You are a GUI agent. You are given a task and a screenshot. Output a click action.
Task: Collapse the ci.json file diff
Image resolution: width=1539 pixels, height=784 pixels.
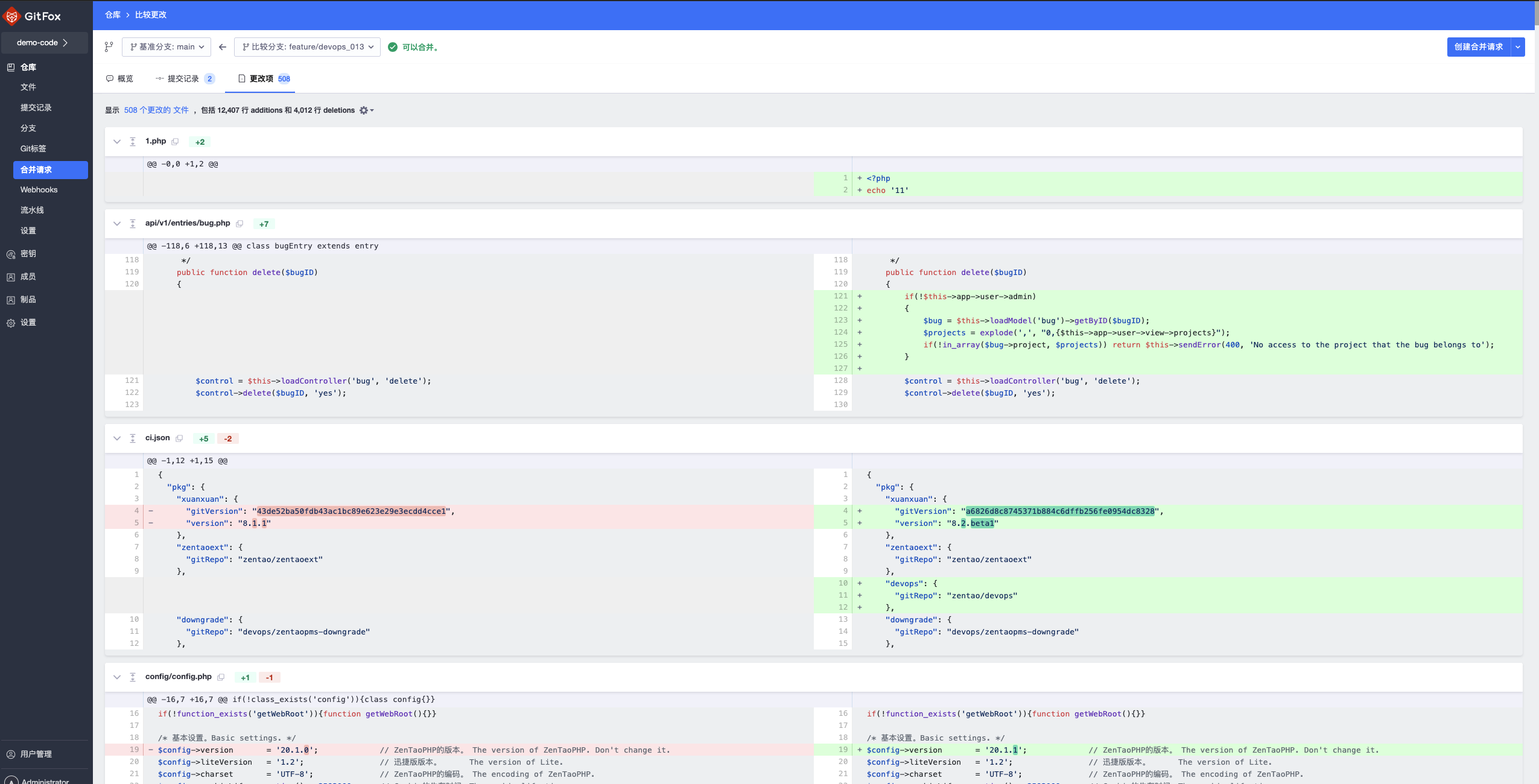(x=117, y=438)
